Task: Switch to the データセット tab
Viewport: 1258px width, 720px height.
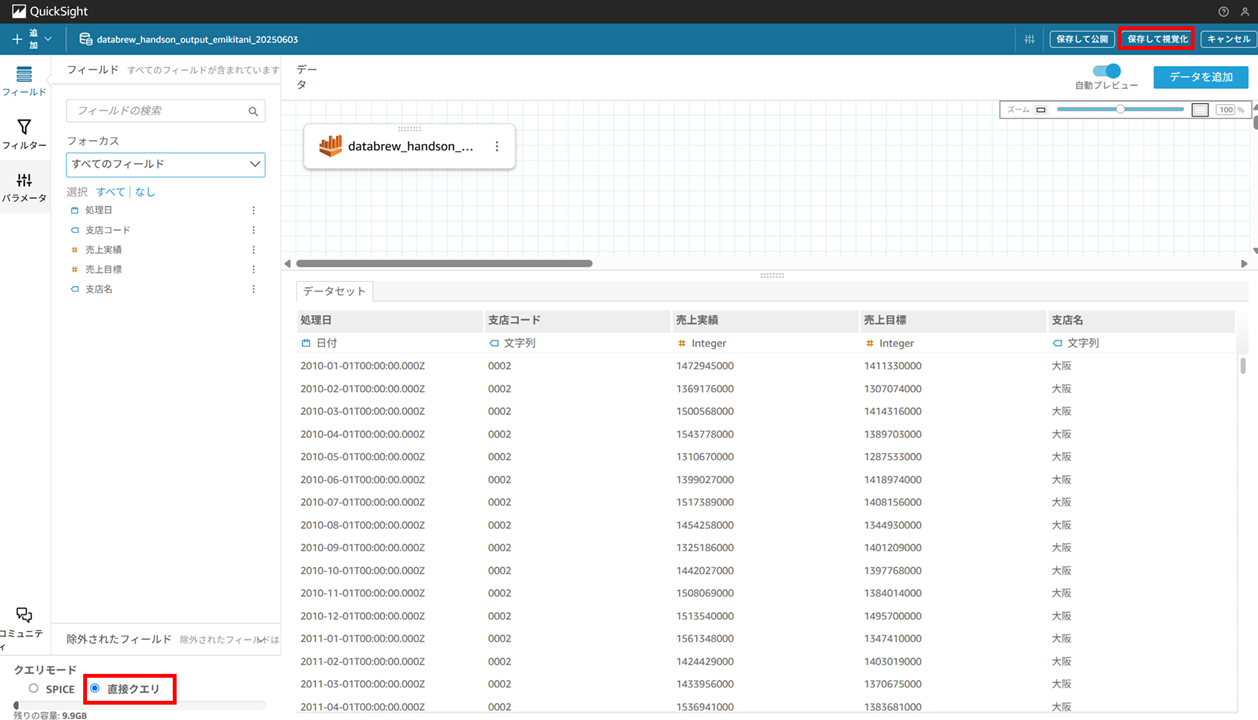Action: click(334, 291)
